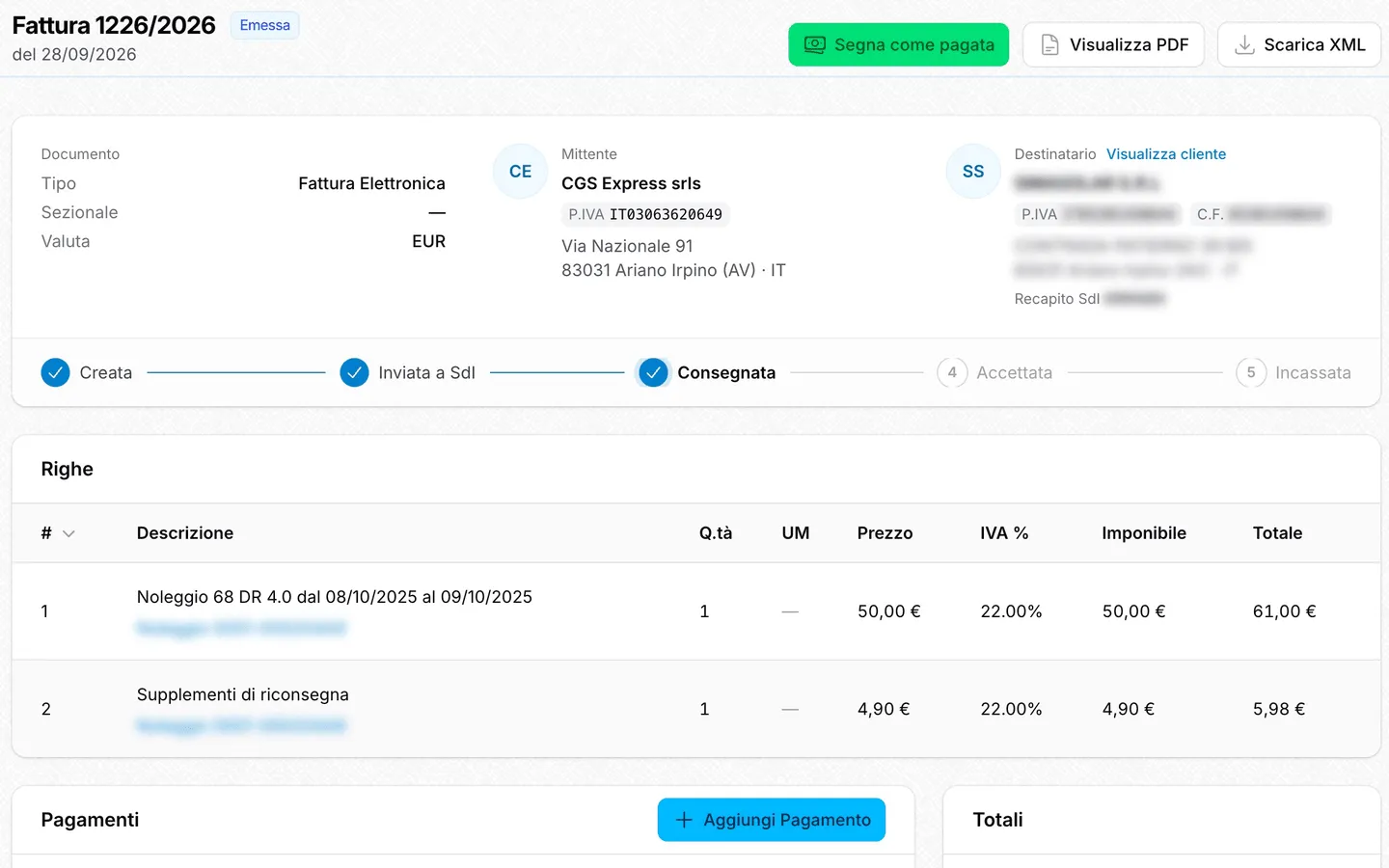1389x868 pixels.
Task: Click the sender P.IVA IT03063620649 tag
Action: coord(645,214)
